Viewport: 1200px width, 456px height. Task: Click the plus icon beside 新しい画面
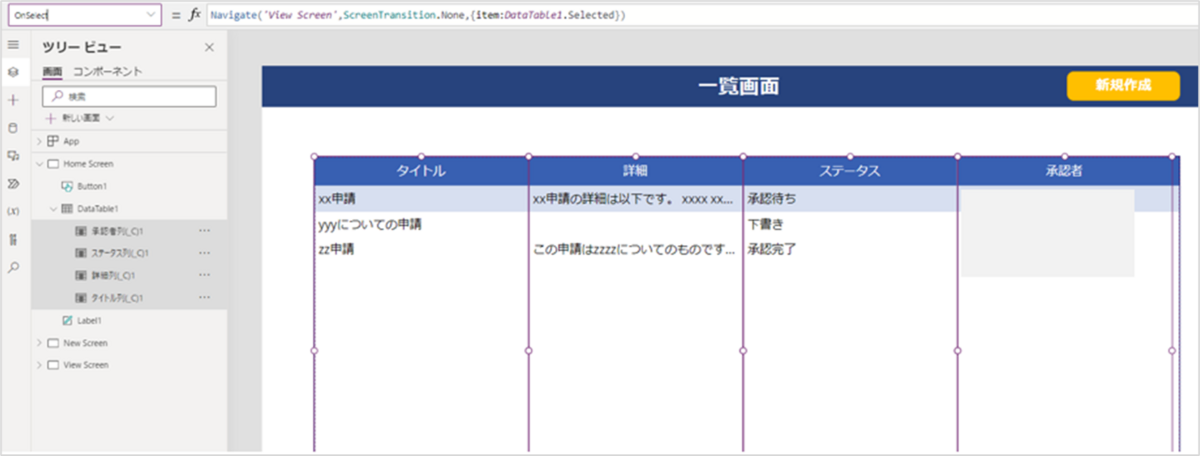point(50,118)
